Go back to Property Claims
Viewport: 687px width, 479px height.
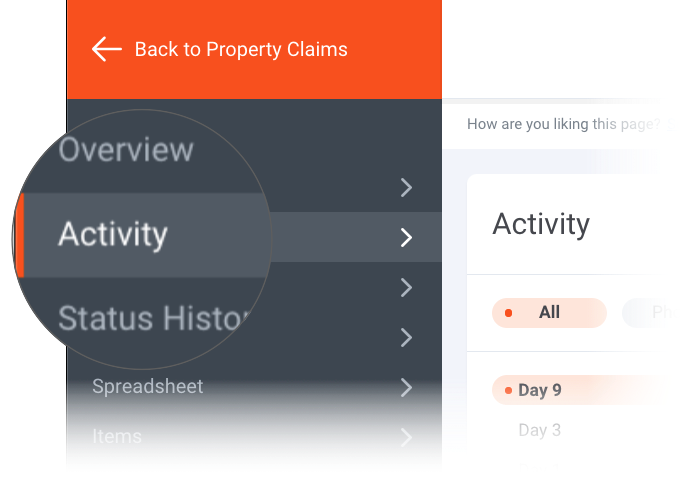(x=241, y=49)
